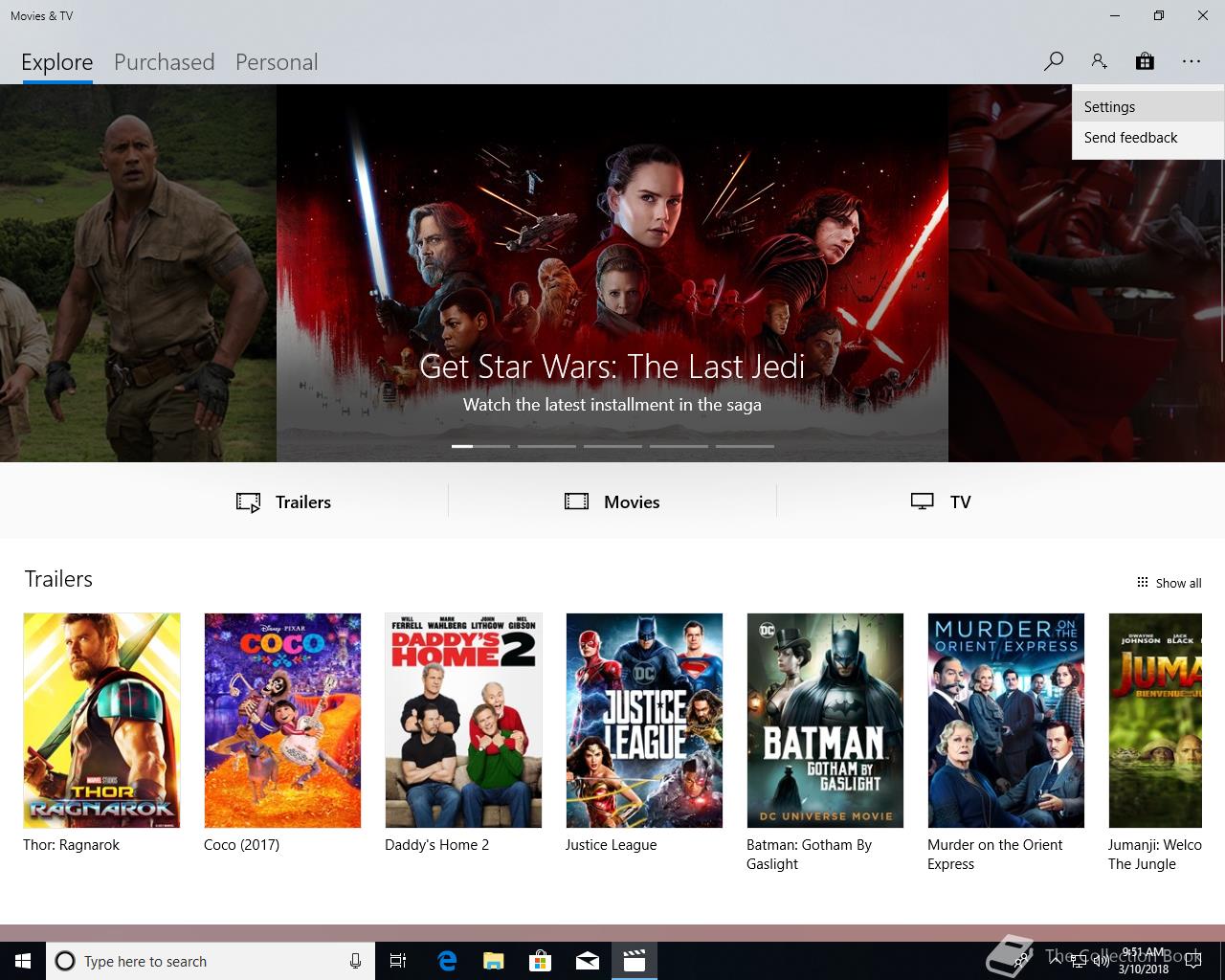Open the Coco (2017) poster
Viewport: 1225px width, 980px height.
point(282,721)
